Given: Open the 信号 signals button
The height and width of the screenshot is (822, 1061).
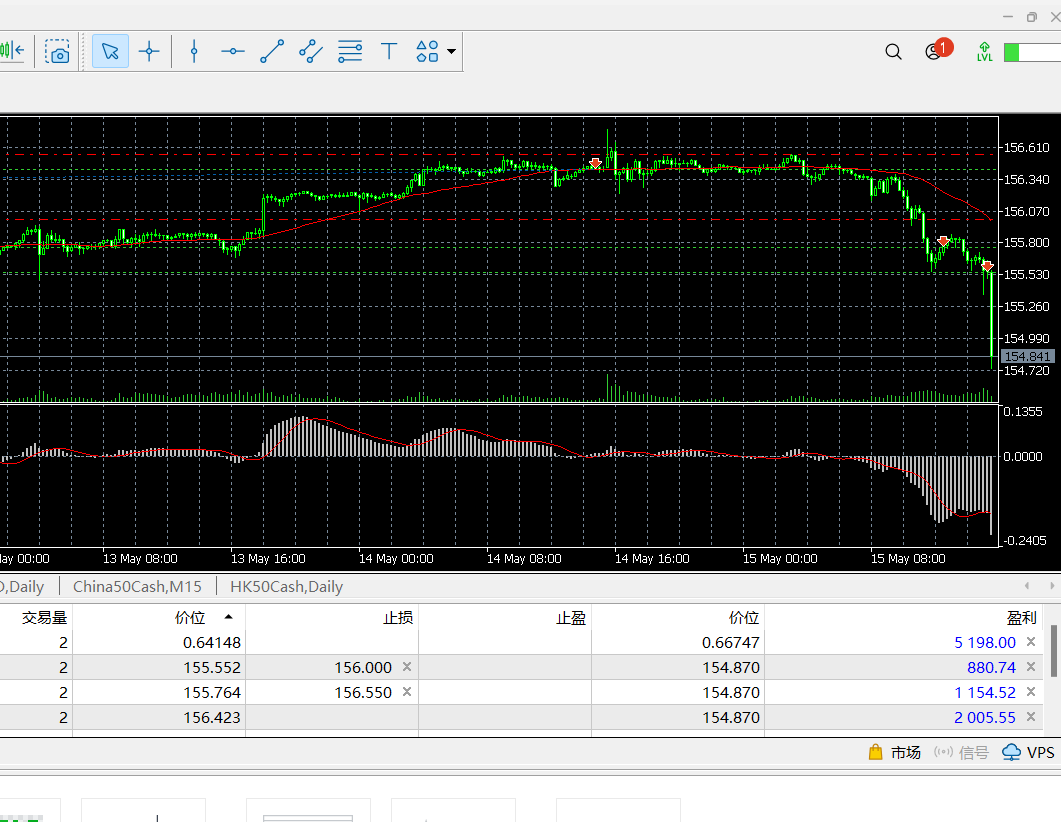Looking at the screenshot, I should [961, 752].
